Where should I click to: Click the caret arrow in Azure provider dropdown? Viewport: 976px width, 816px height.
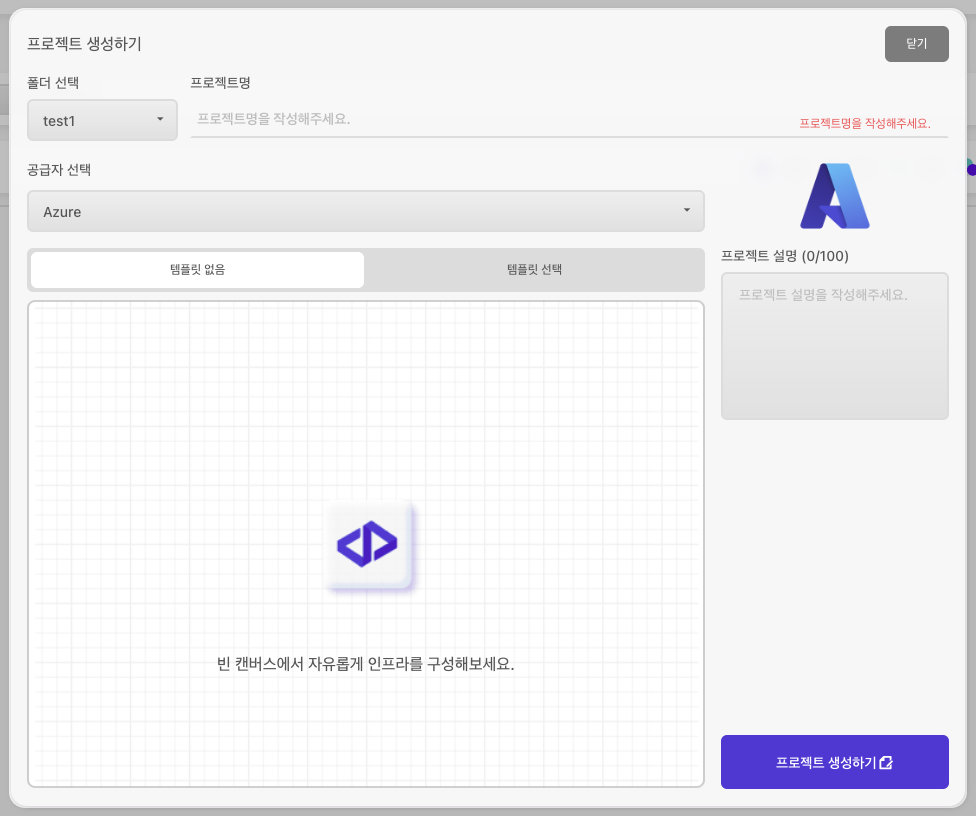[686, 210]
